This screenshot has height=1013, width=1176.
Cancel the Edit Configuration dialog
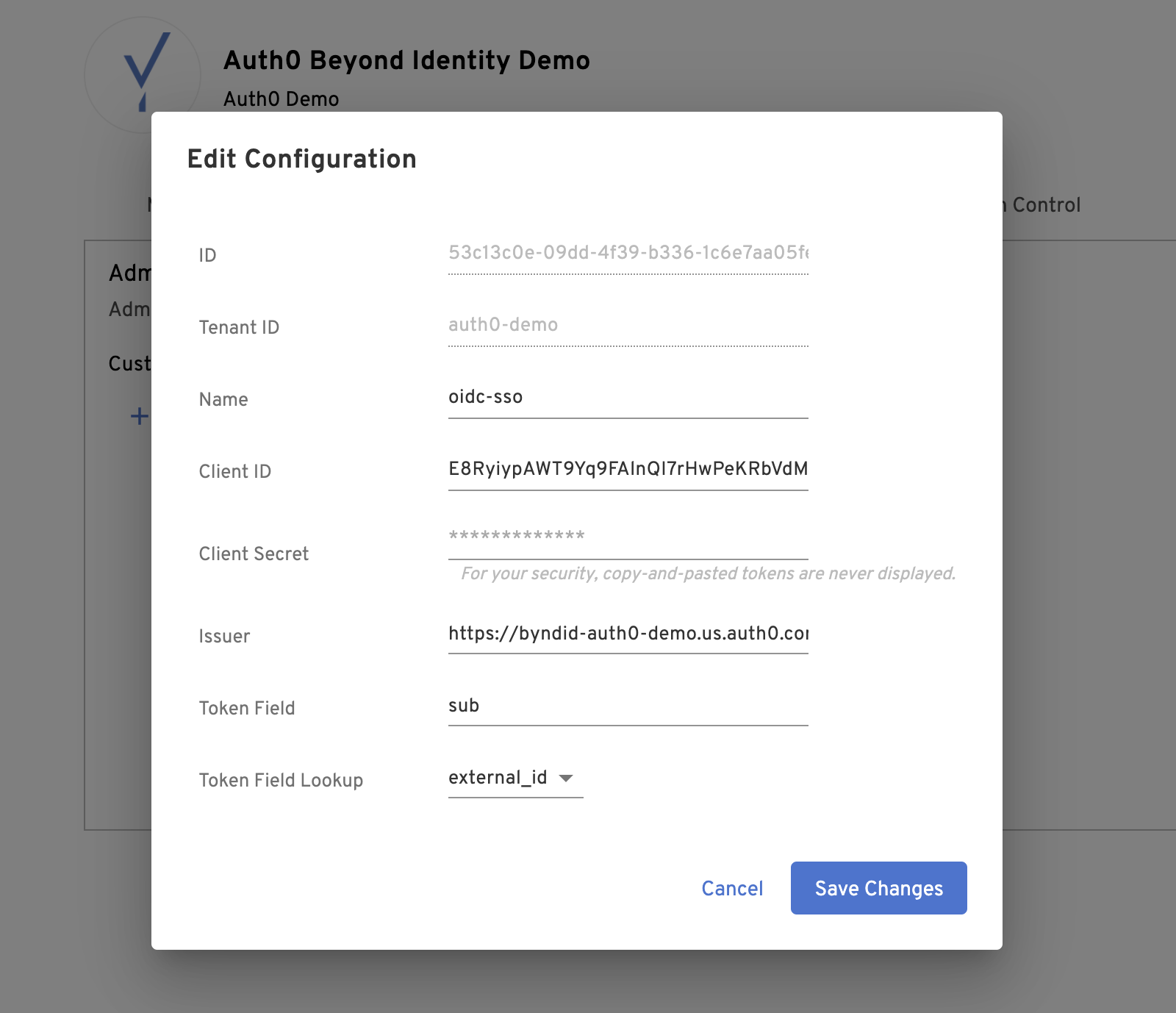click(x=732, y=888)
